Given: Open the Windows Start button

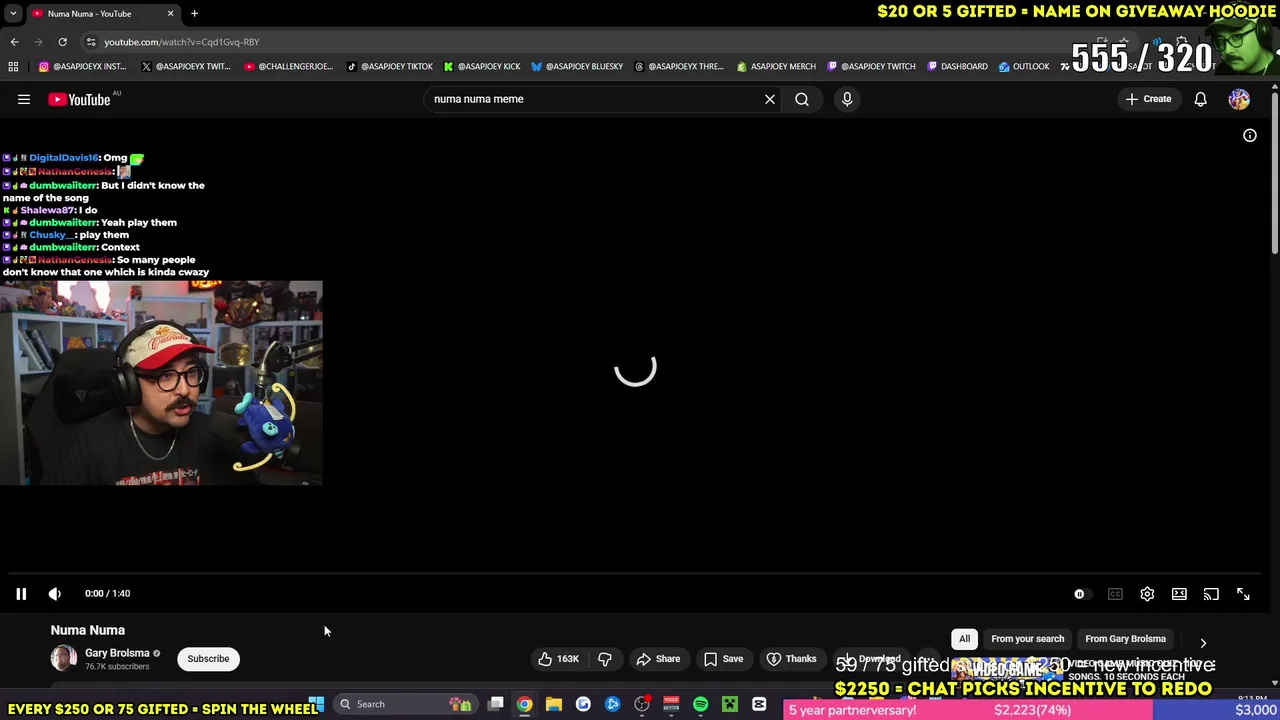Looking at the screenshot, I should pos(316,704).
